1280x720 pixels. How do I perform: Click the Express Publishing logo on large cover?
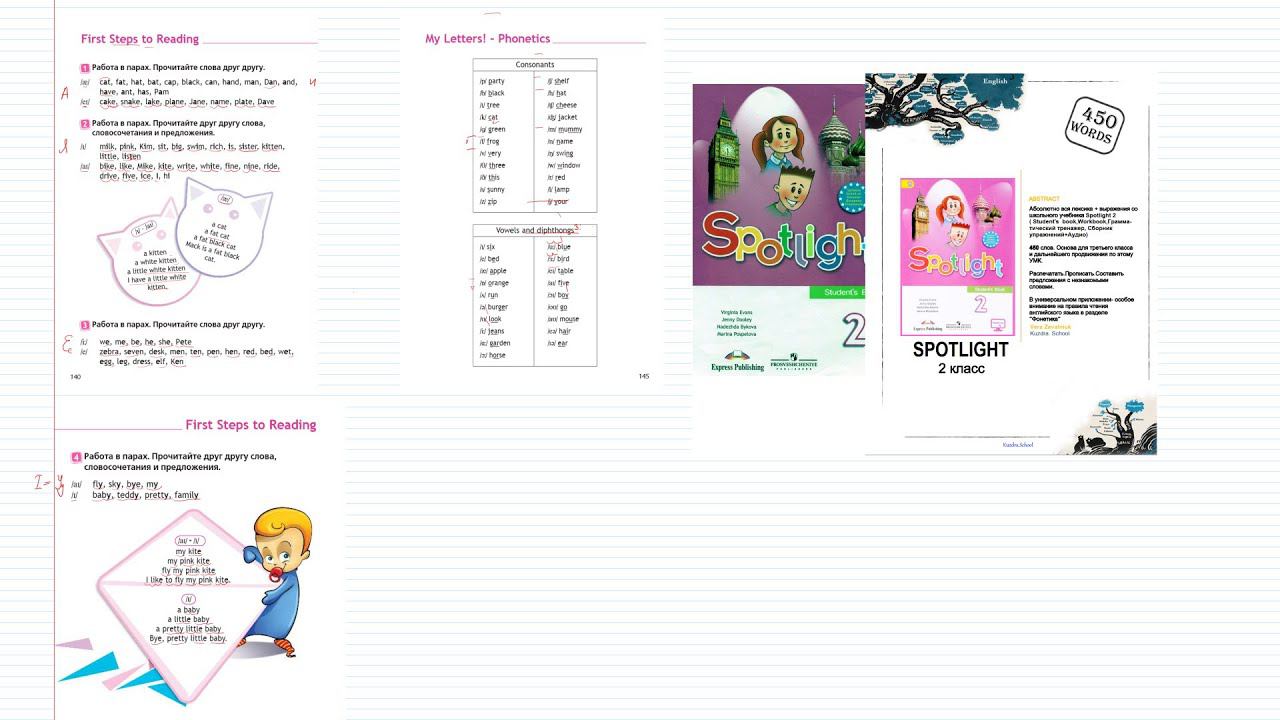pos(736,361)
